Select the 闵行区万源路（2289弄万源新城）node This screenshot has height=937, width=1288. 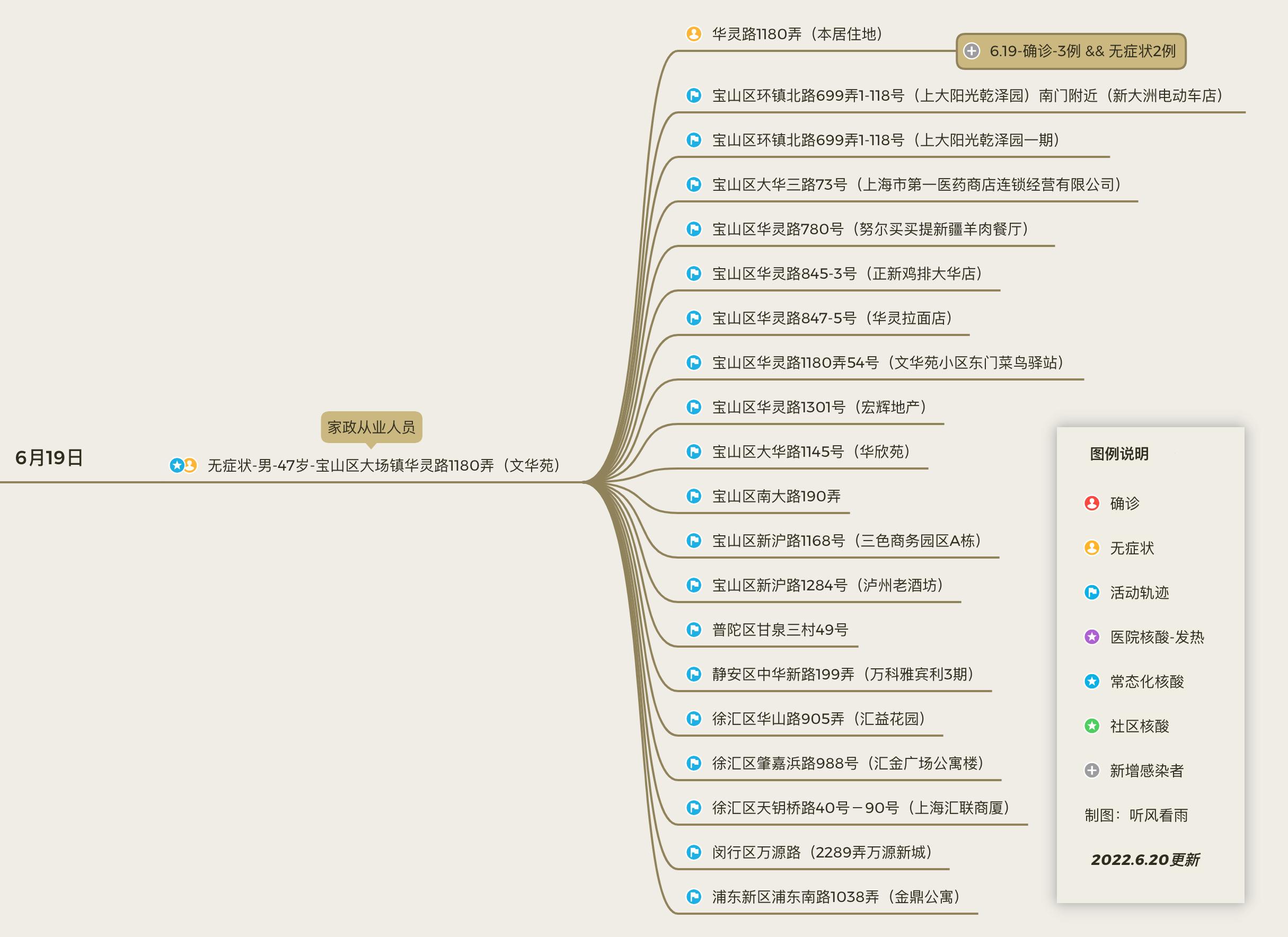[821, 852]
